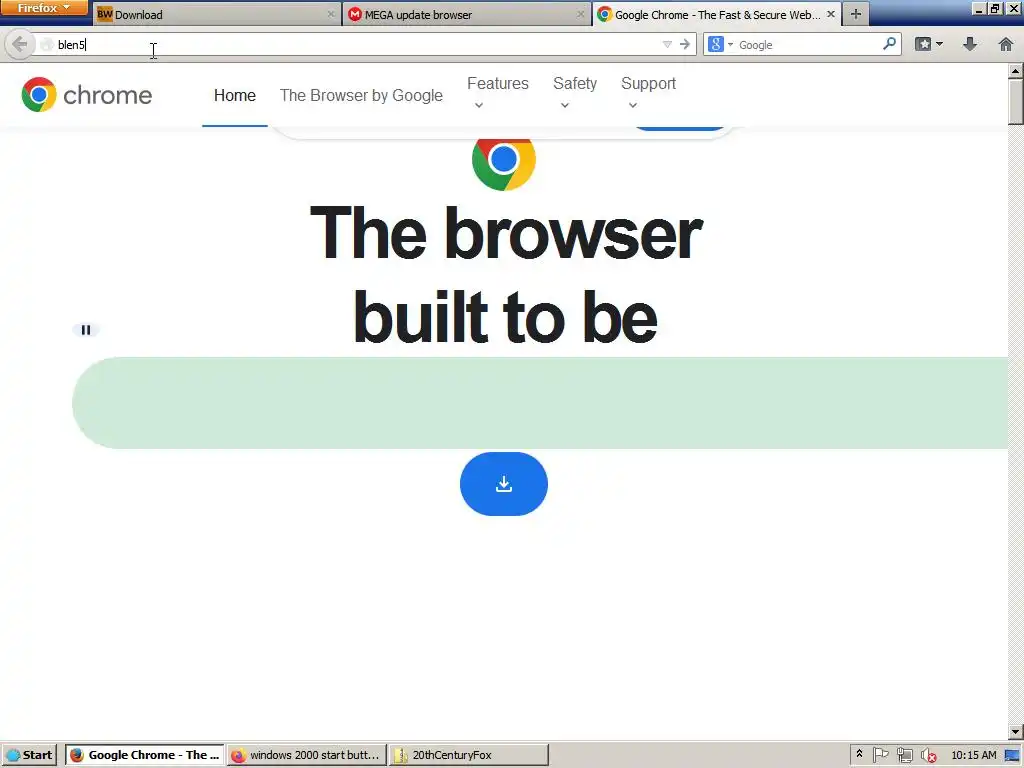Open search engine selector dropdown

click(x=720, y=44)
